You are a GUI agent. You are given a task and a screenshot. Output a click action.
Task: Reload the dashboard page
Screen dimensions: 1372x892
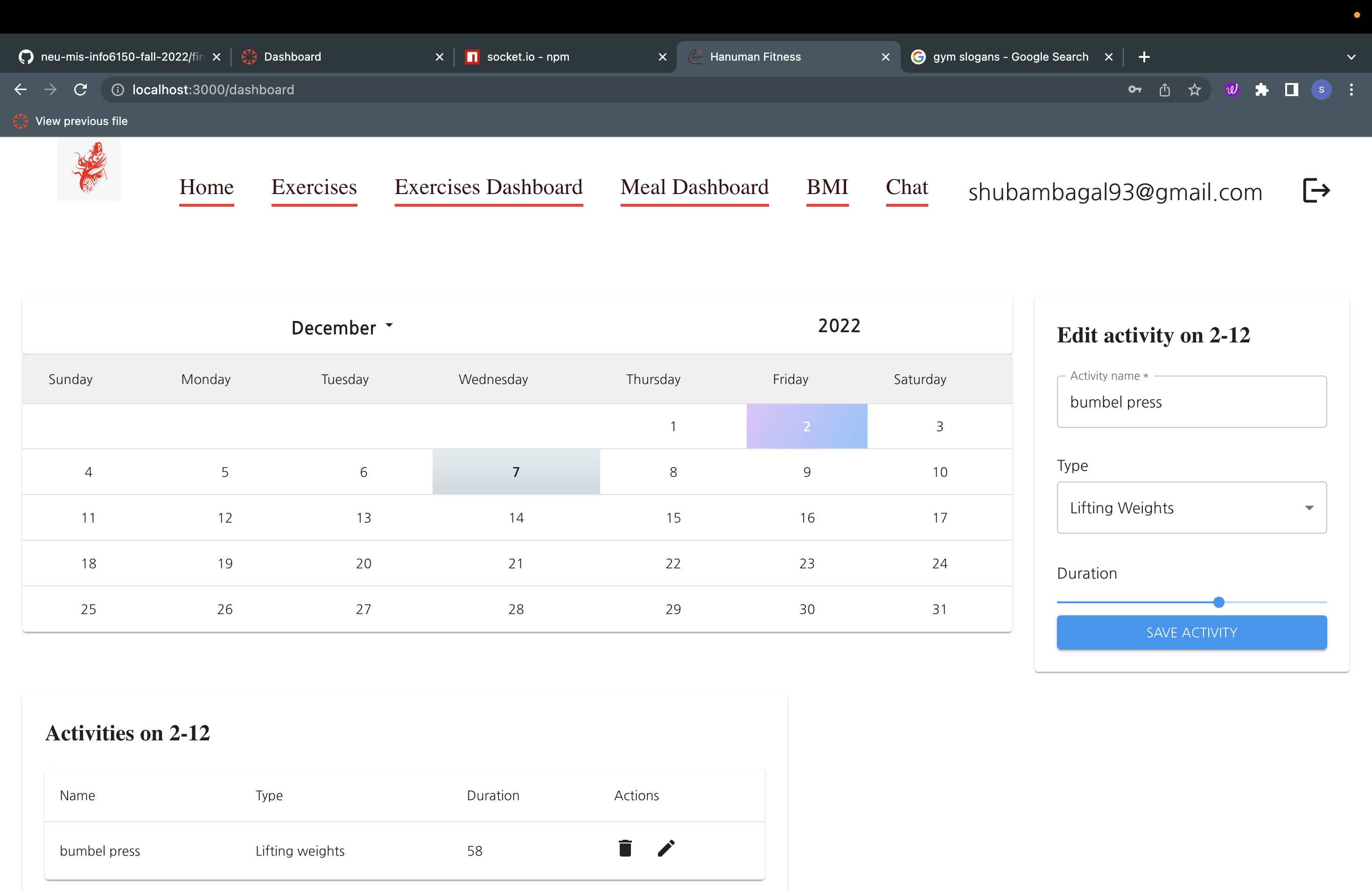[80, 89]
